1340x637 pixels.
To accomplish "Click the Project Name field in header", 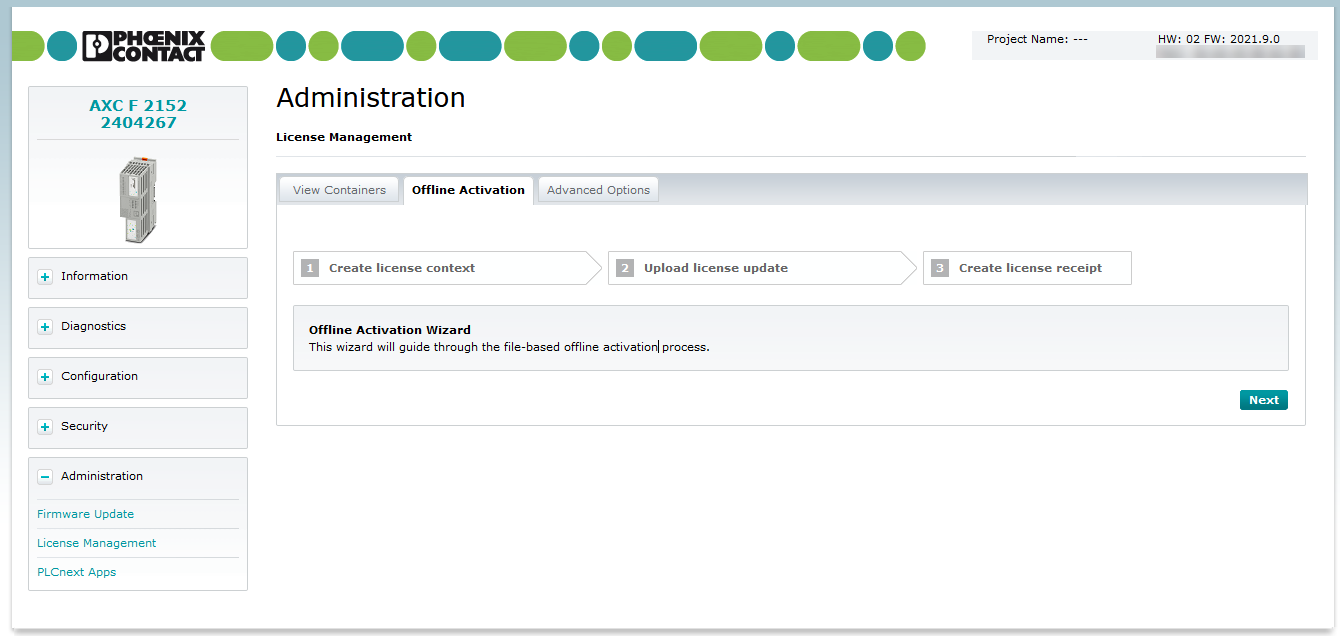I will point(1037,39).
